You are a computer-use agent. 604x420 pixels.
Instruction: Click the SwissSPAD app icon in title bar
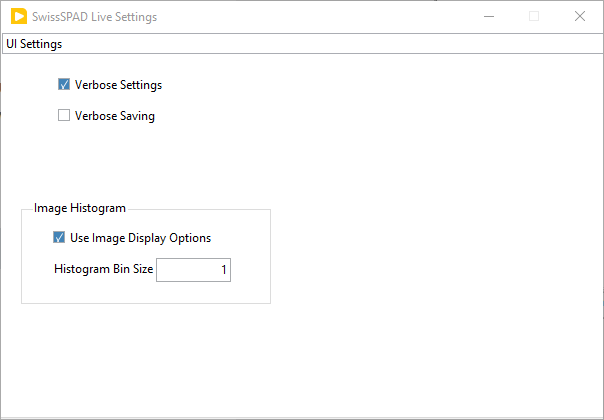coord(19,17)
